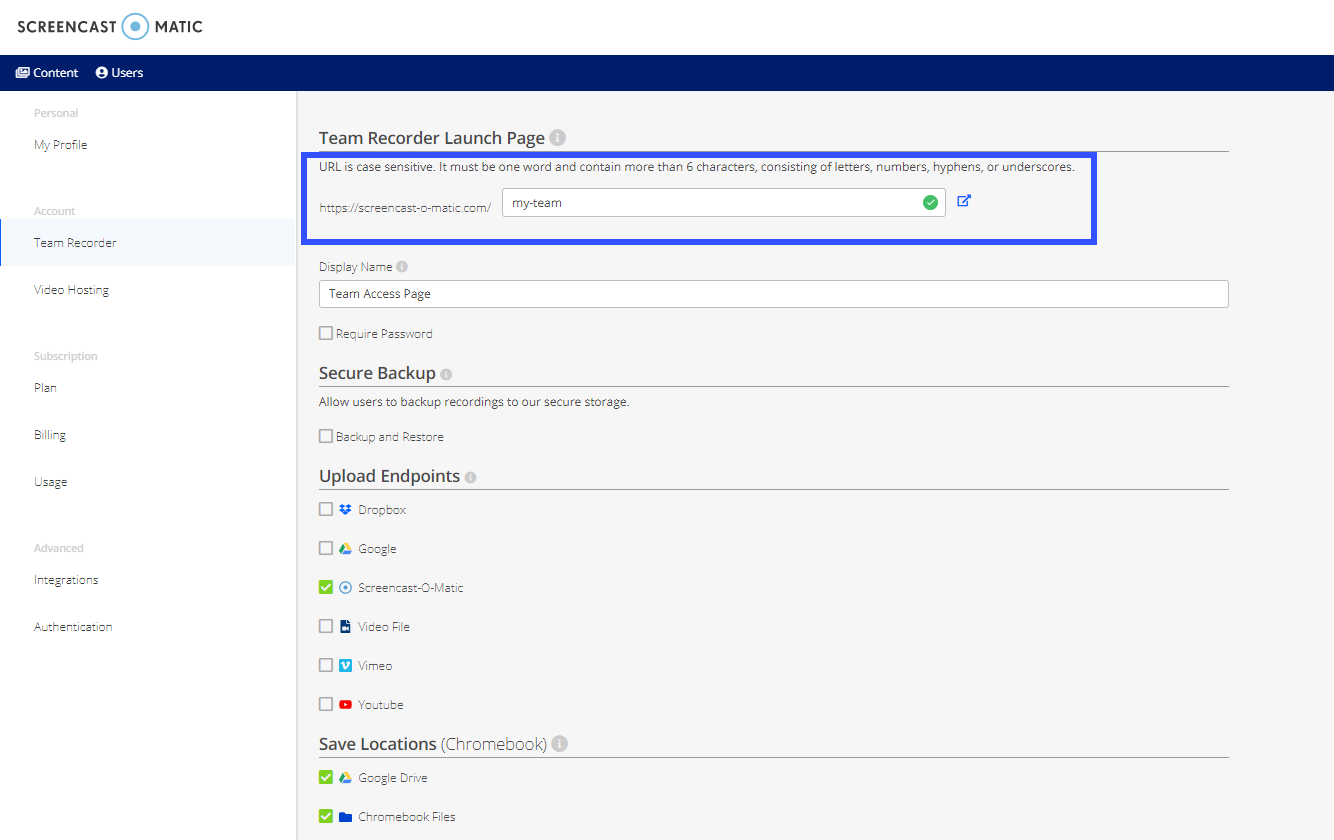Click info icon next to Display Name
Image resolution: width=1334 pixels, height=840 pixels.
402,267
